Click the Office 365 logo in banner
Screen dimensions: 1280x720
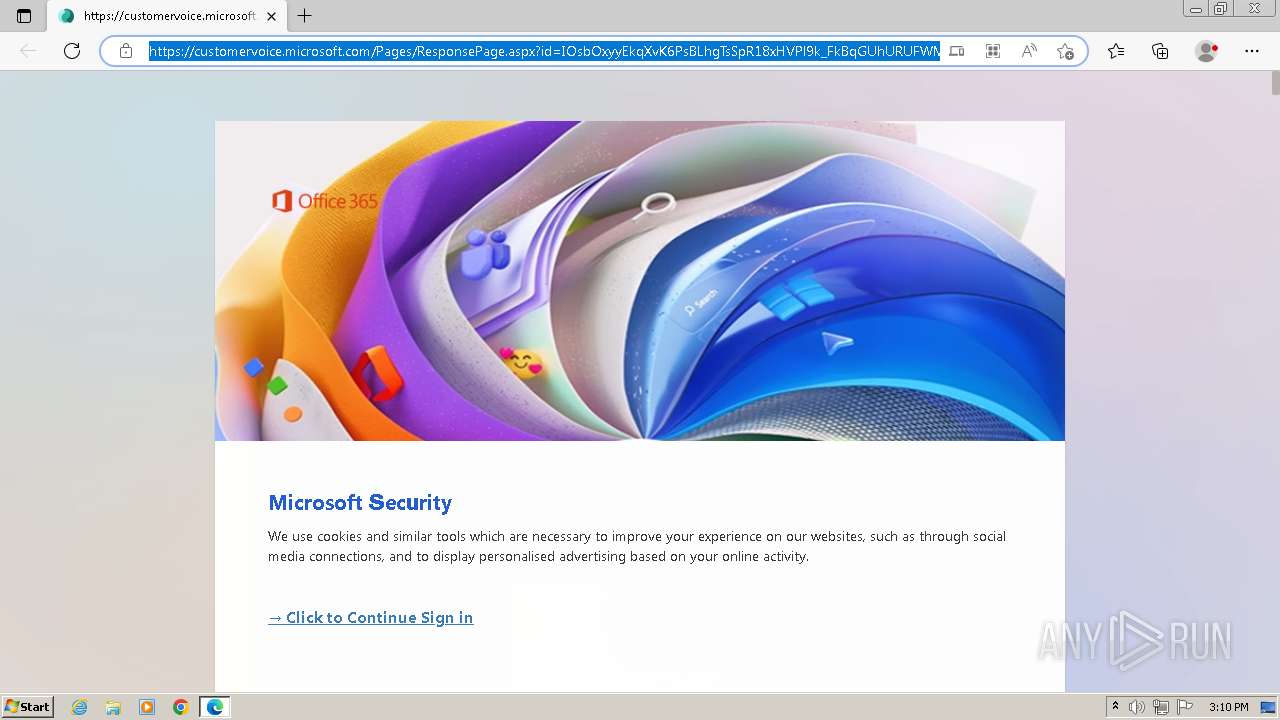pyautogui.click(x=325, y=201)
